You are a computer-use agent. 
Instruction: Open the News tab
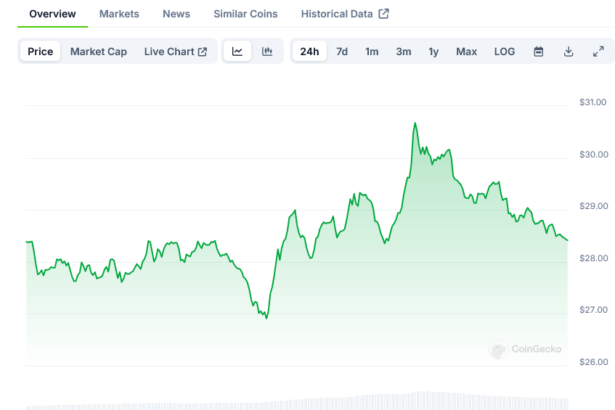(176, 14)
